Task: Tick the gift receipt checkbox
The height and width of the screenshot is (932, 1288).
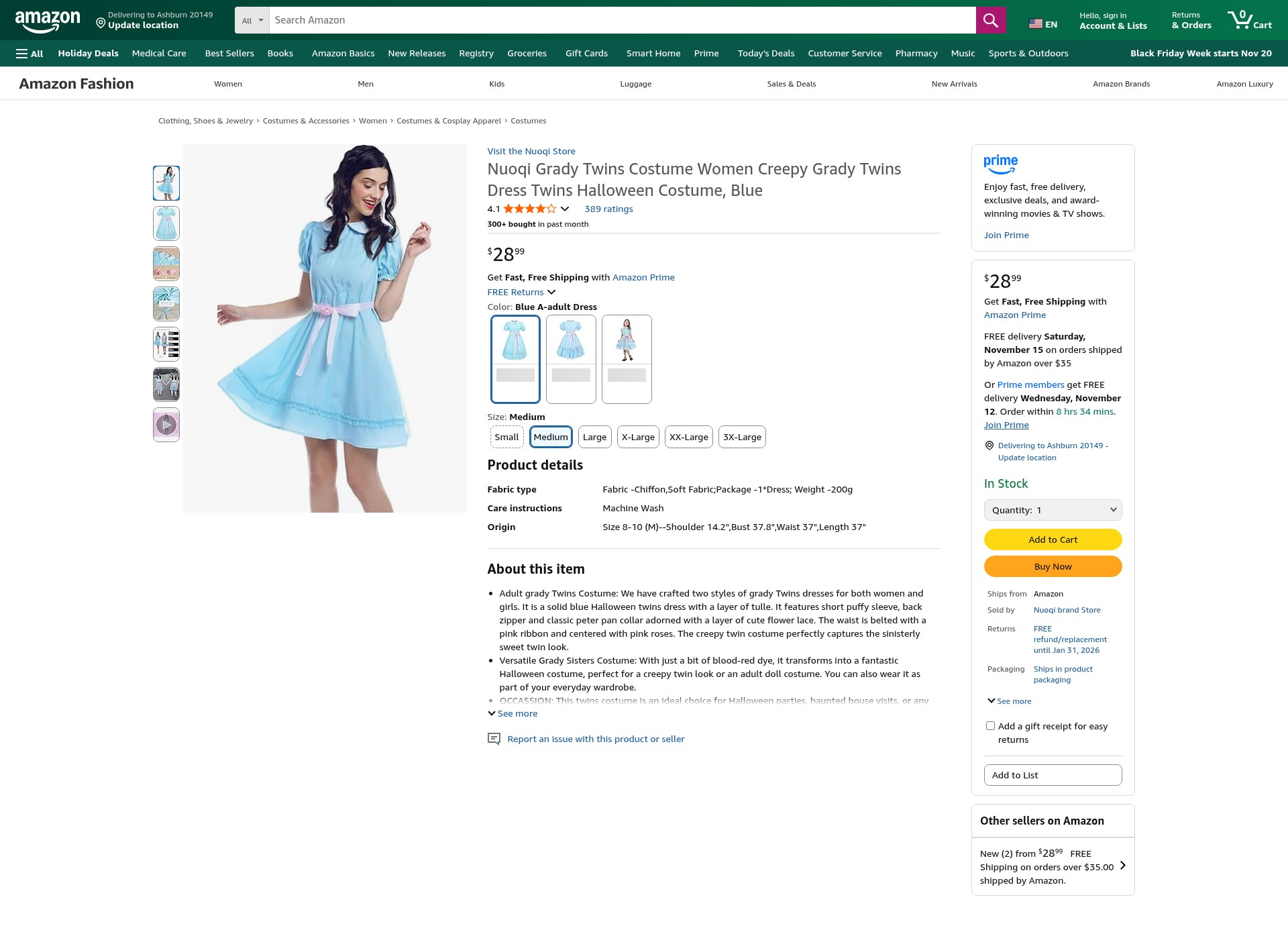Action: pos(990,726)
